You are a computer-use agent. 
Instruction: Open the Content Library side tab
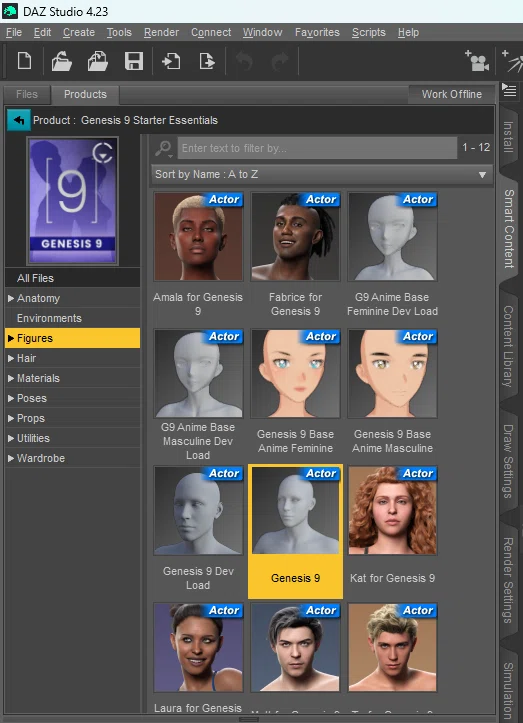[x=508, y=346]
